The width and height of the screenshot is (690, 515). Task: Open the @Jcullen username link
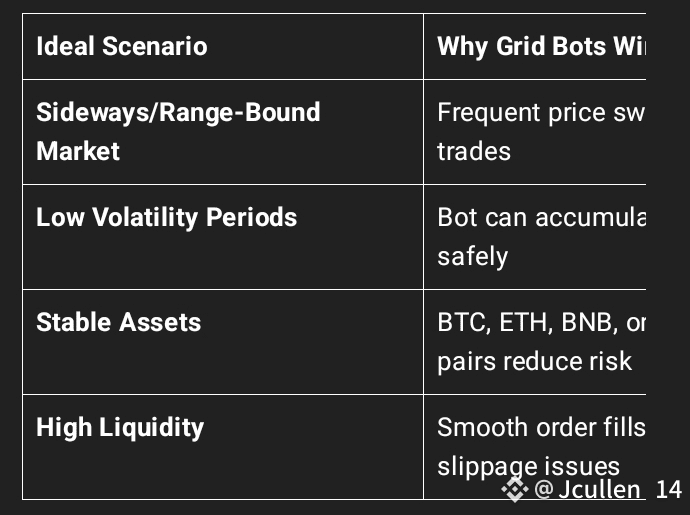tap(588, 489)
